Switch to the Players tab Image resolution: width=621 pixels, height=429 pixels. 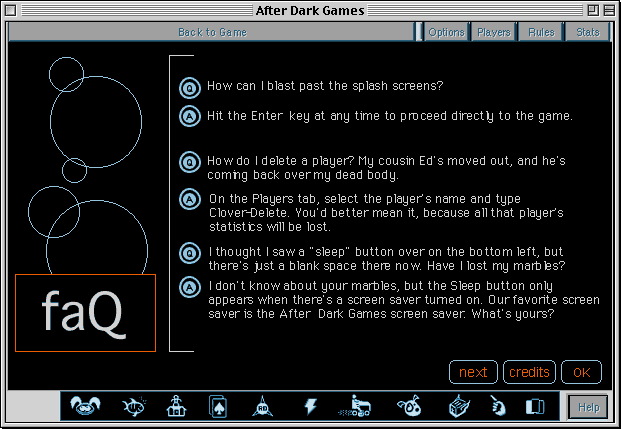[493, 32]
